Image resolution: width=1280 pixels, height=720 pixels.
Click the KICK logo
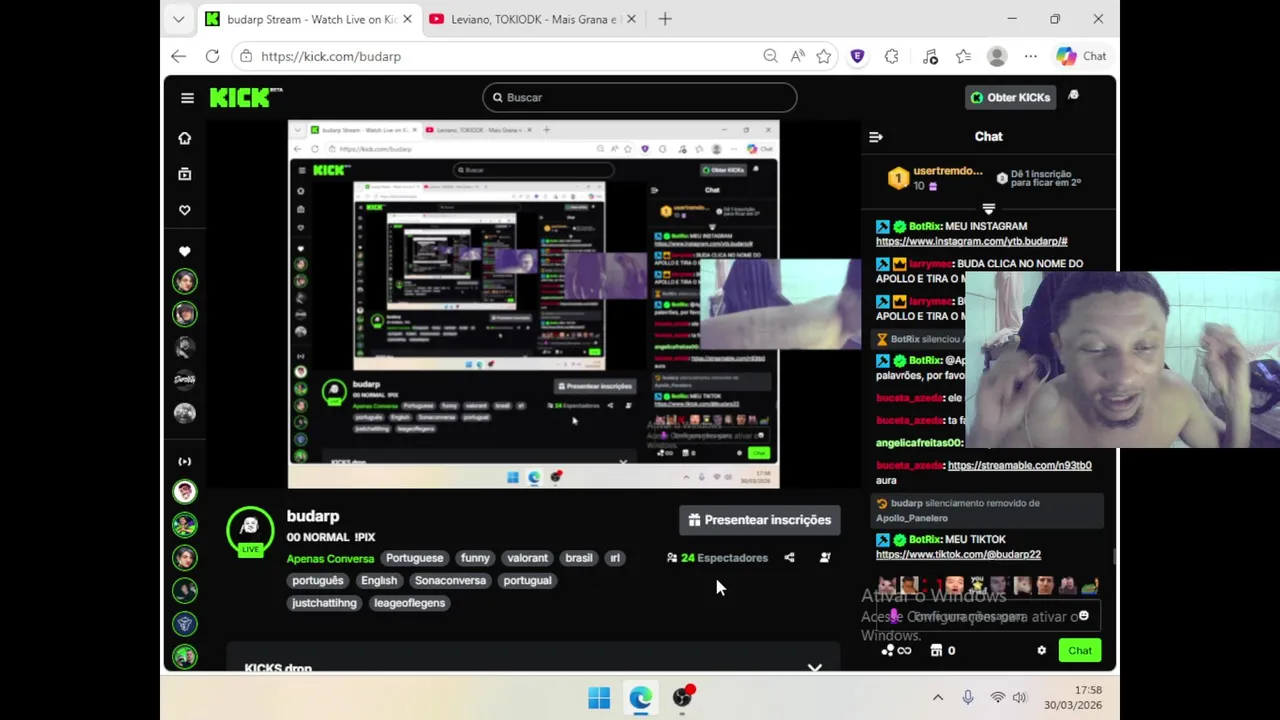246,97
